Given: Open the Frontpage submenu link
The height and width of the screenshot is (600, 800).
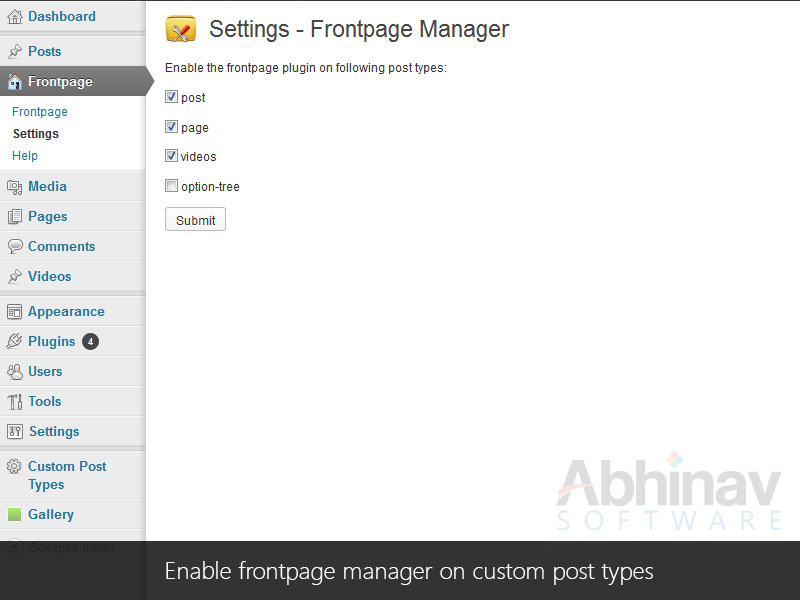Looking at the screenshot, I should click(x=40, y=112).
